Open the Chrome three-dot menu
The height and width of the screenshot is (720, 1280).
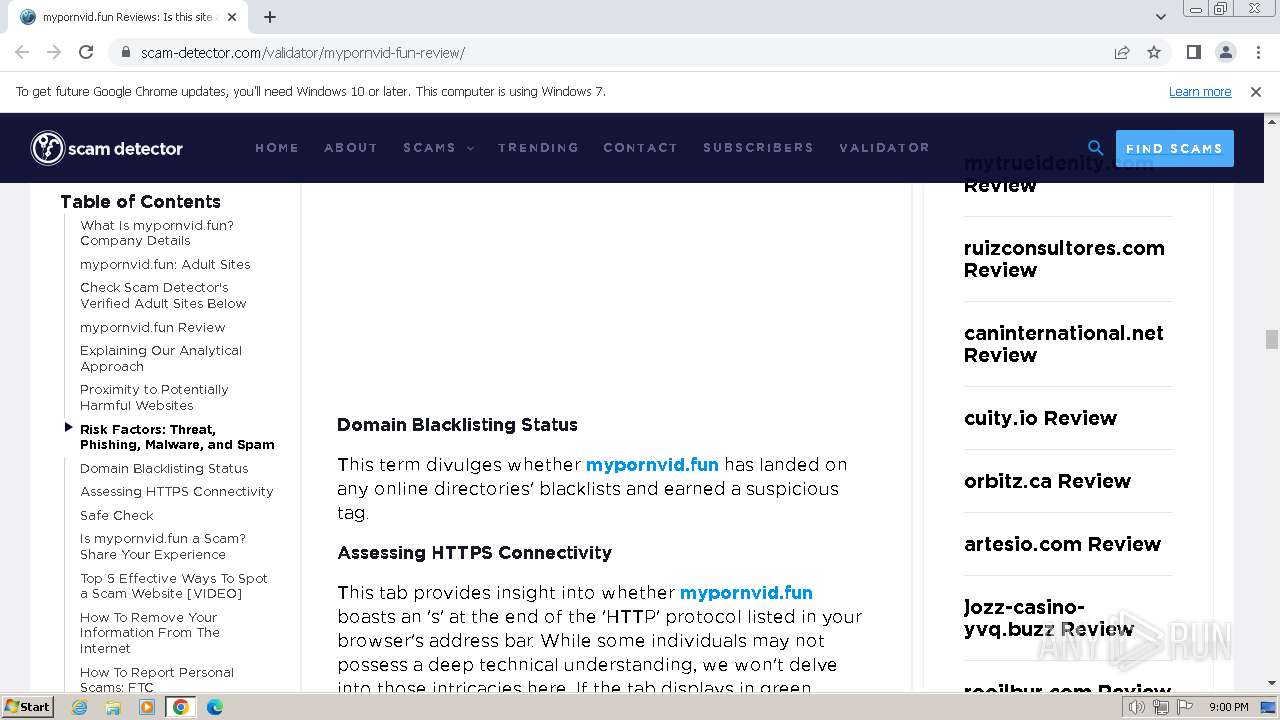[x=1257, y=52]
